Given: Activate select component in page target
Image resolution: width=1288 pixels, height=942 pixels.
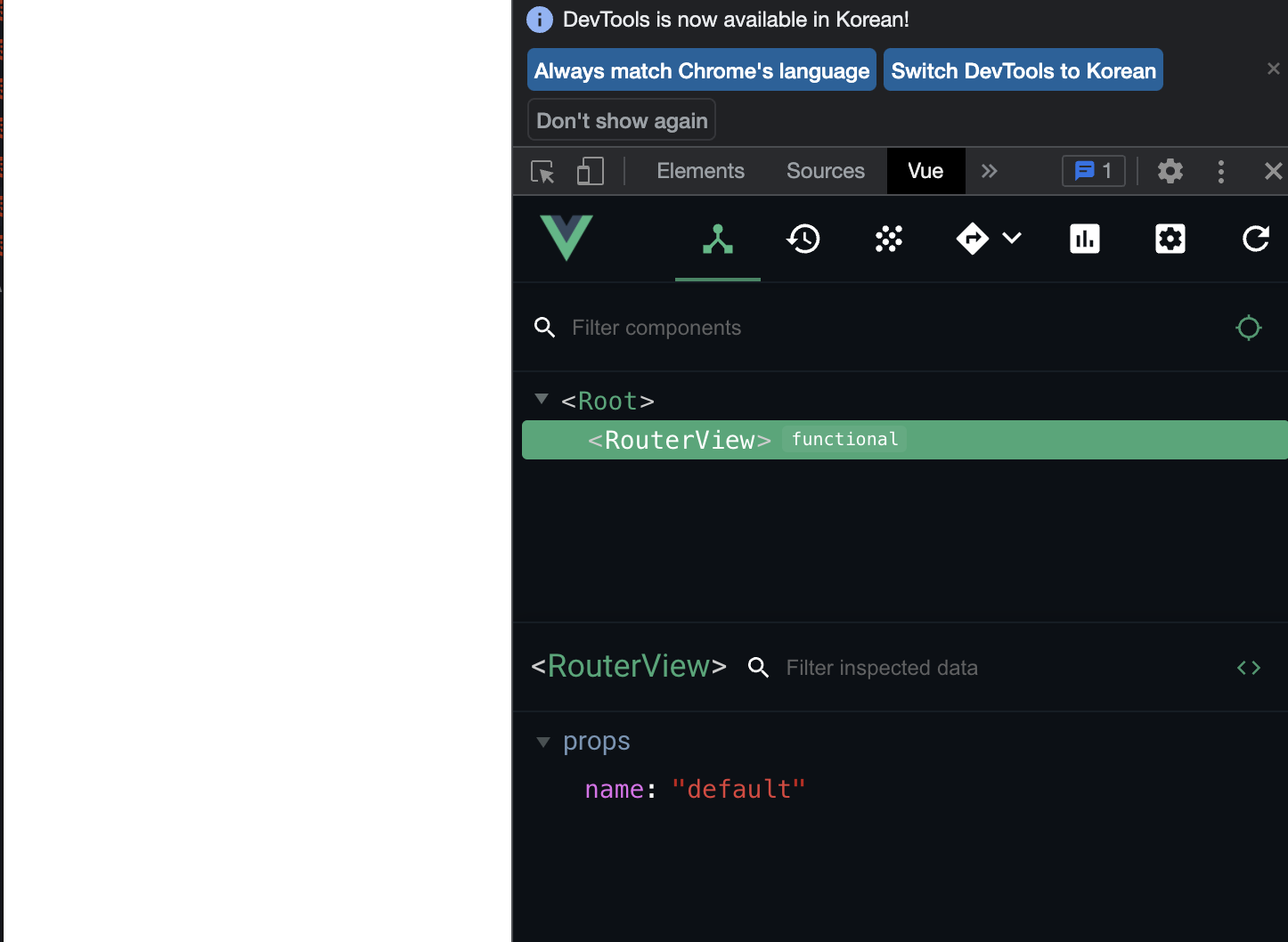Looking at the screenshot, I should pos(1249,328).
